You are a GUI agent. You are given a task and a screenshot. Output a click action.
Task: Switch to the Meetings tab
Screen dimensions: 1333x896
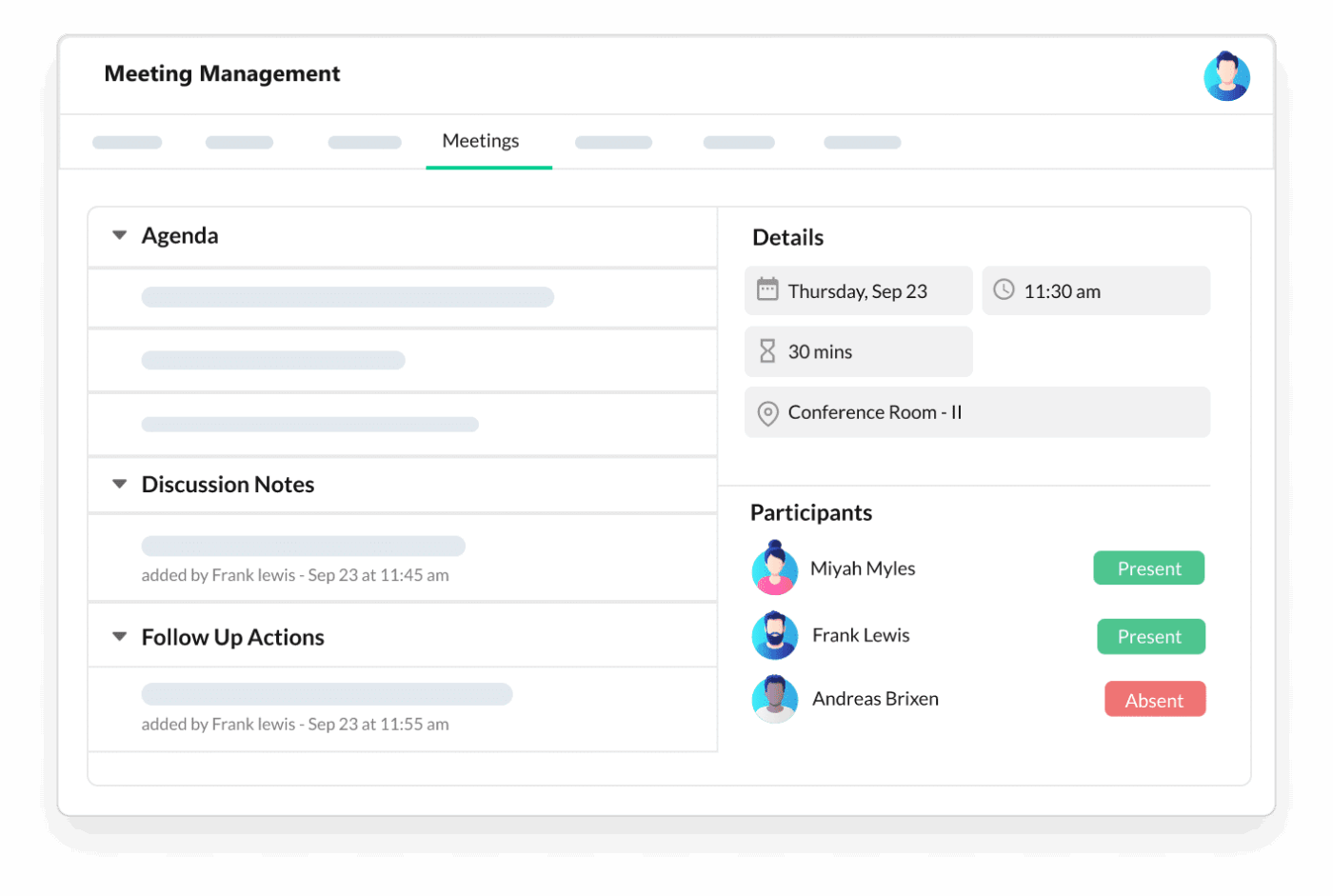479,140
